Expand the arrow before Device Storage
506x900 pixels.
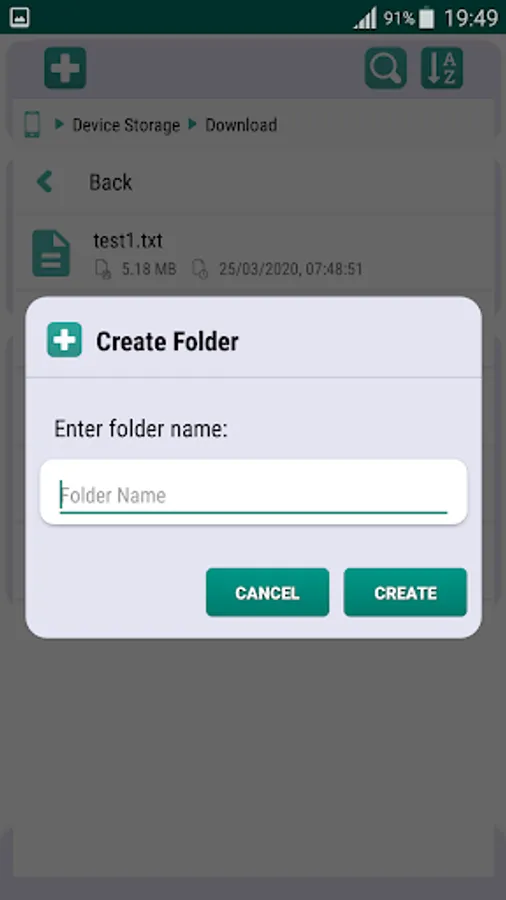(x=59, y=124)
